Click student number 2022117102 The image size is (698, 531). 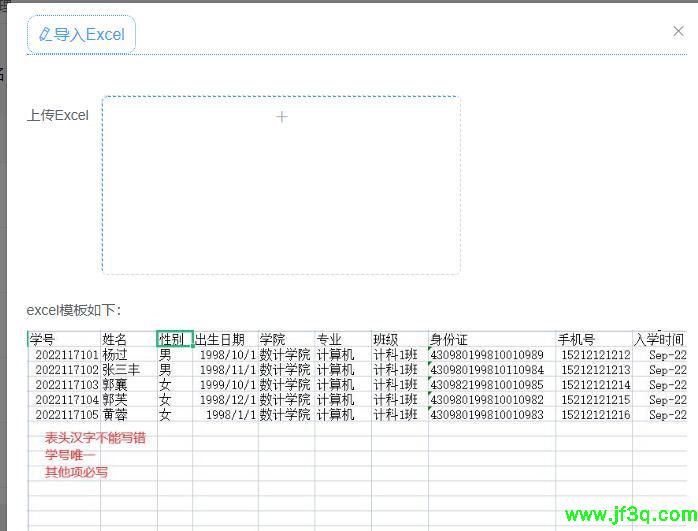click(67, 370)
